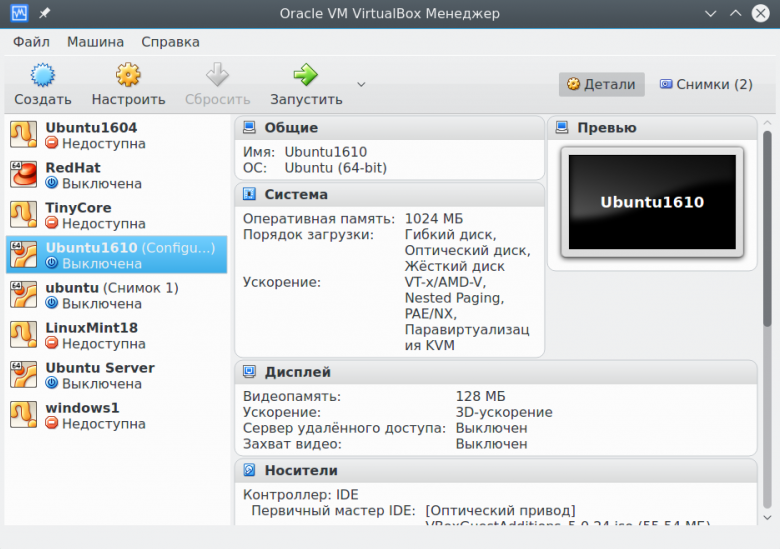This screenshot has height=549, width=780.
Task: Click the ubuntu (Снимок 1) OS icon
Action: (23, 295)
